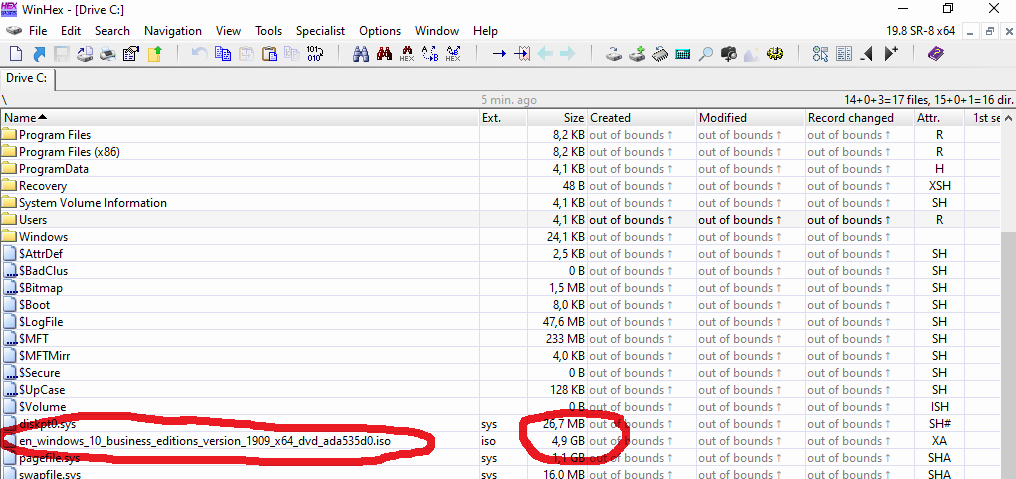Viewport: 1016px width, 479px height.
Task: Open the Help menu
Action: [x=485, y=30]
